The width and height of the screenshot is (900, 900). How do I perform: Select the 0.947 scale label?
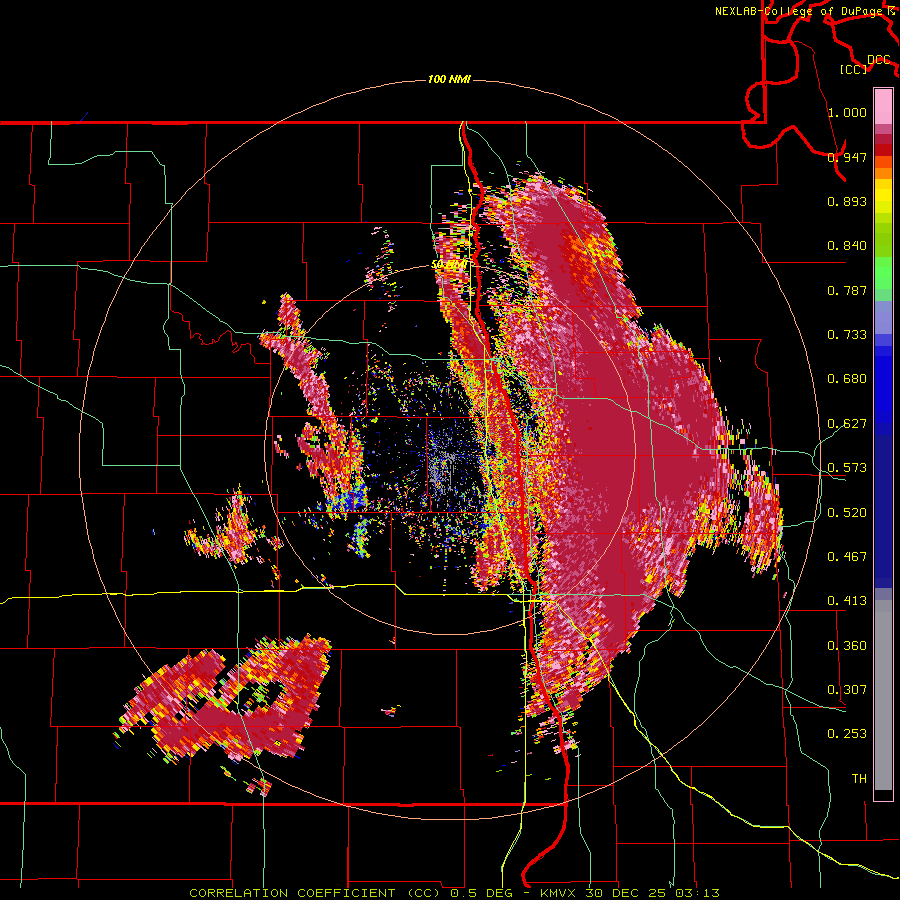[847, 157]
